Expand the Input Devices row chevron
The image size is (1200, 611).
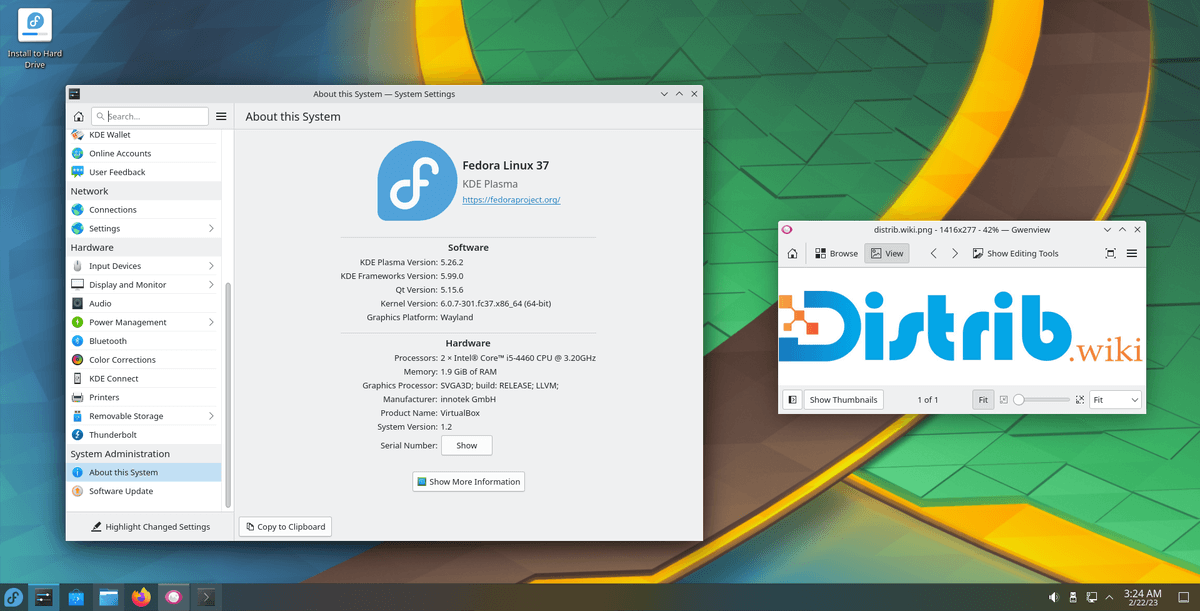pyautogui.click(x=211, y=266)
